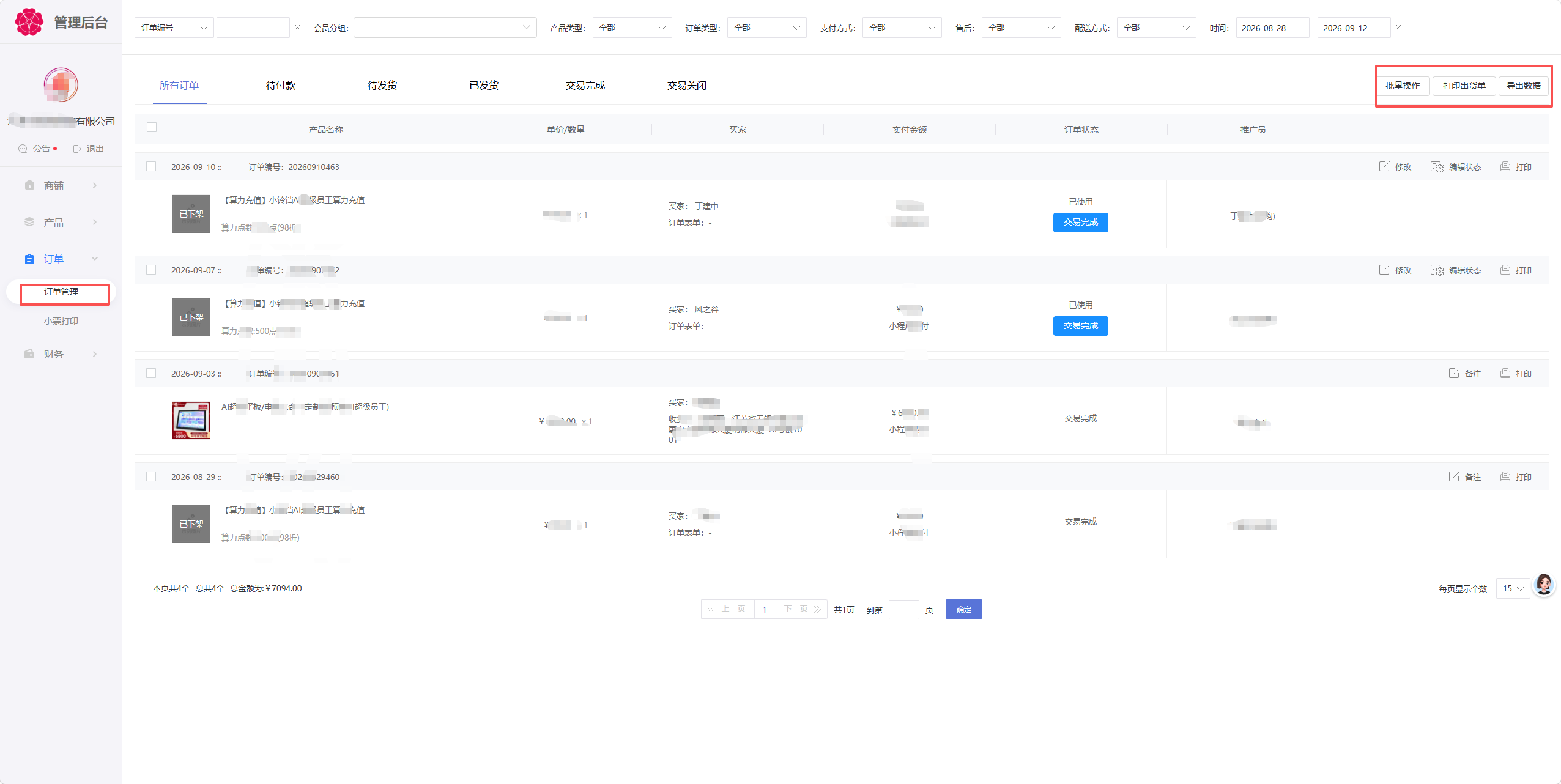Select the checkbox for the 2026-08-29 order
Image resolution: width=1561 pixels, height=784 pixels.
151,476
